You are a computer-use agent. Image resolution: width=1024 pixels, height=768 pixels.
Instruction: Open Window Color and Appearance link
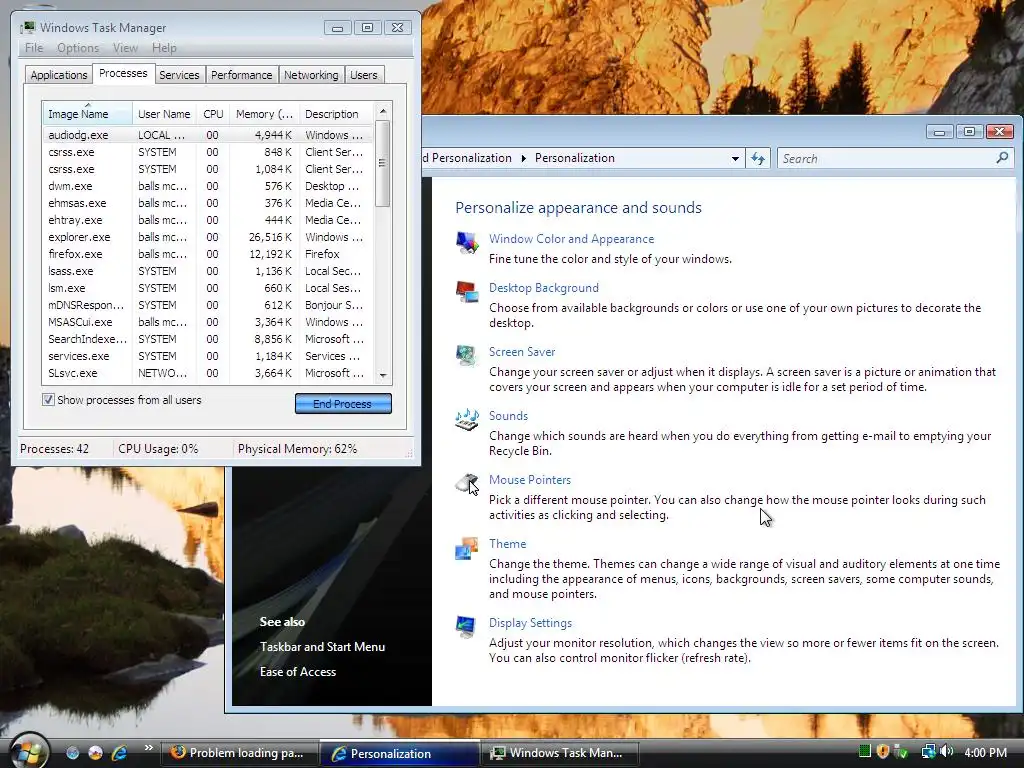(571, 239)
